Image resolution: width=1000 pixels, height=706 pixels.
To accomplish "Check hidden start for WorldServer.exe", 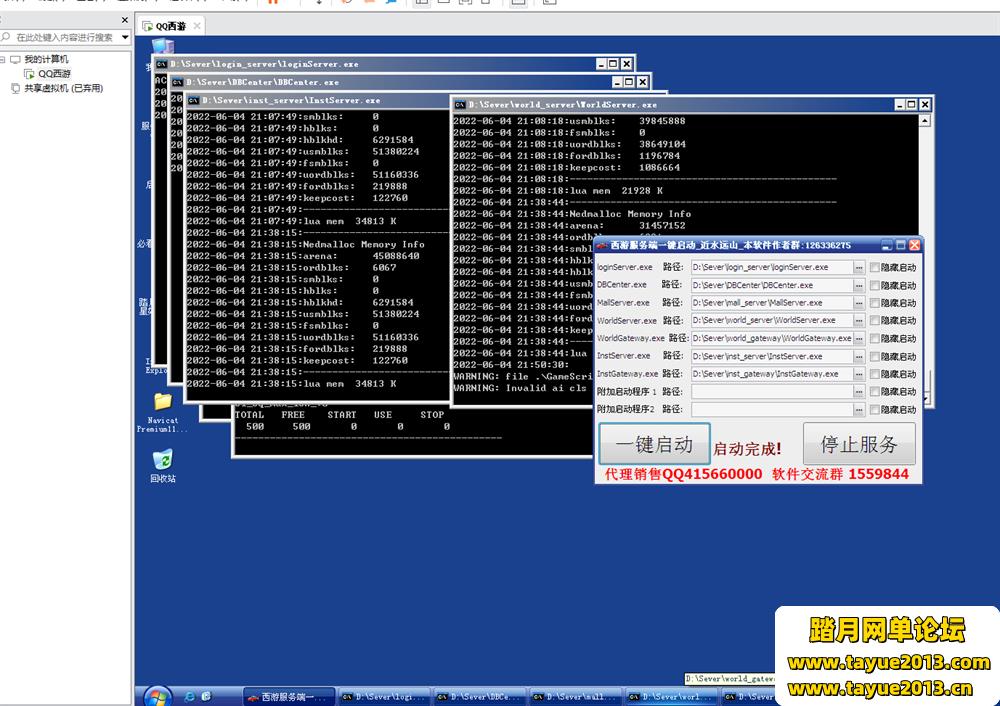I will pyautogui.click(x=875, y=321).
